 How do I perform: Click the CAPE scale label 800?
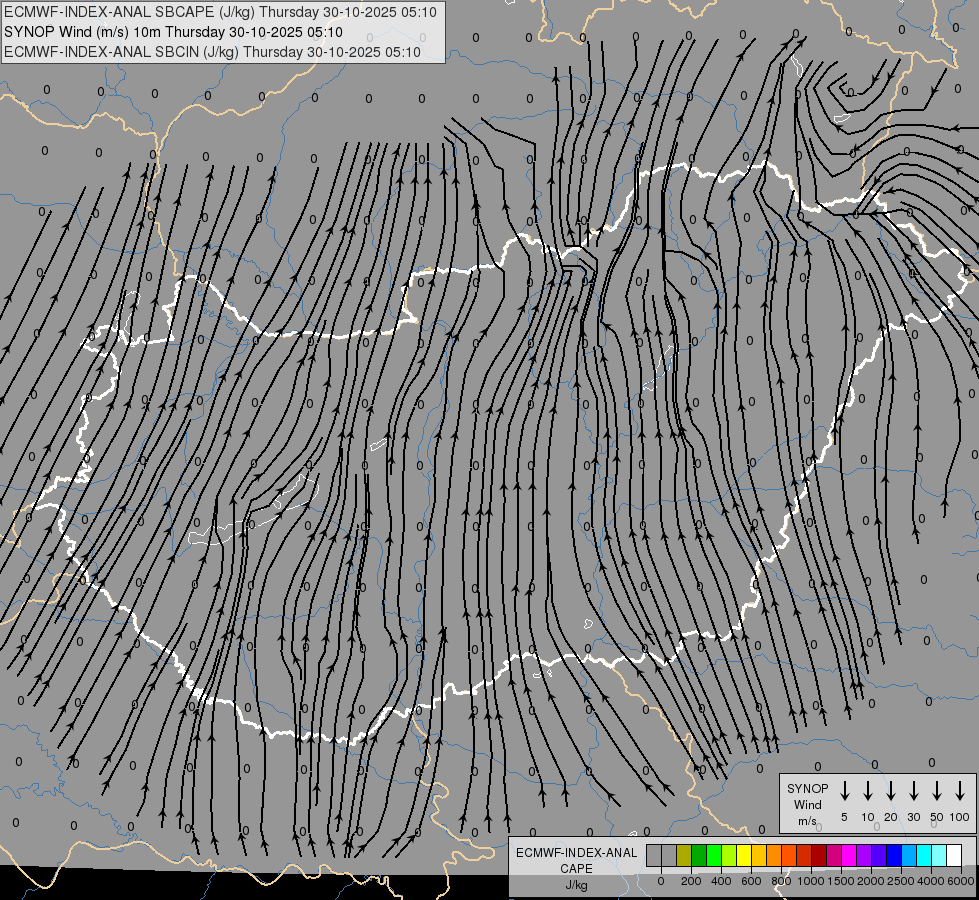pyautogui.click(x=781, y=881)
